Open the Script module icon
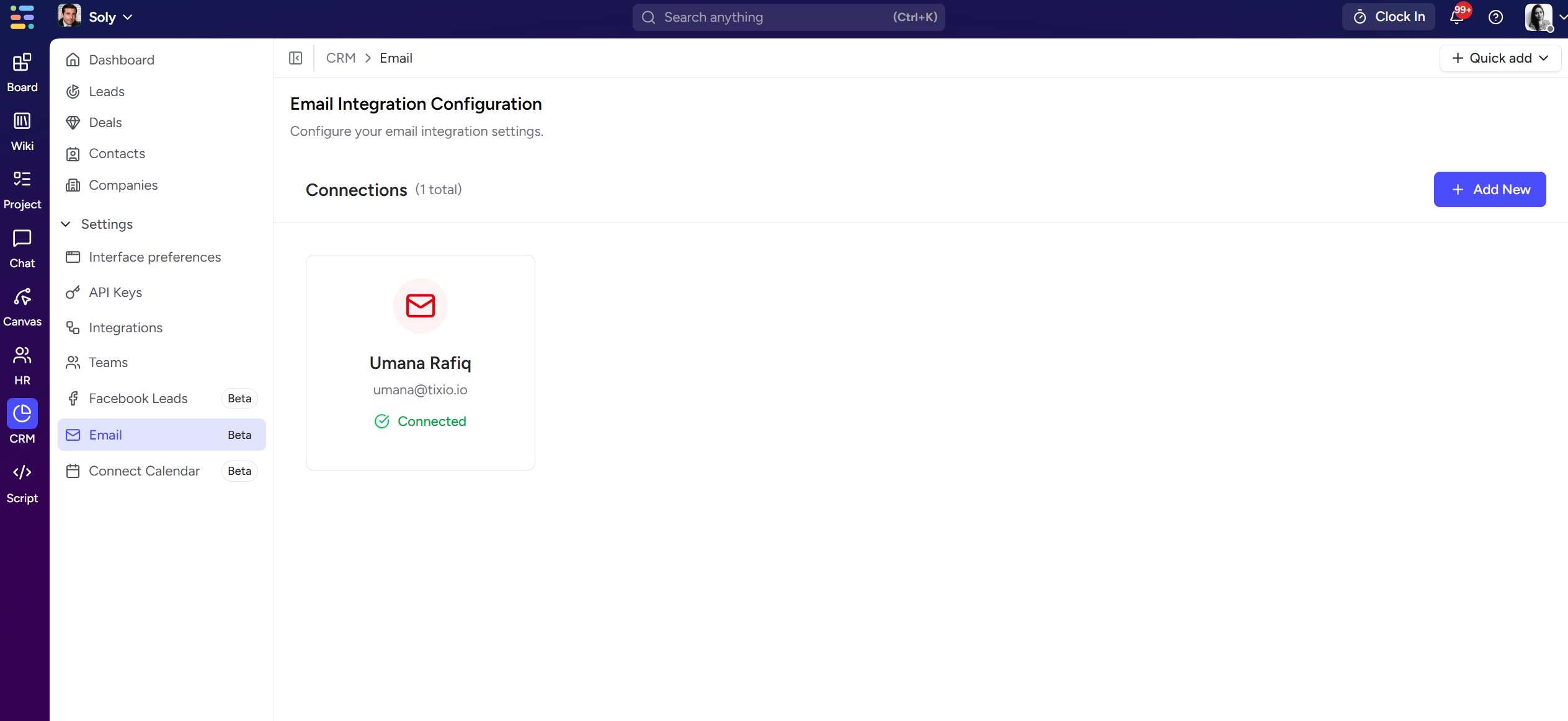The height and width of the screenshot is (721, 1568). click(22, 473)
